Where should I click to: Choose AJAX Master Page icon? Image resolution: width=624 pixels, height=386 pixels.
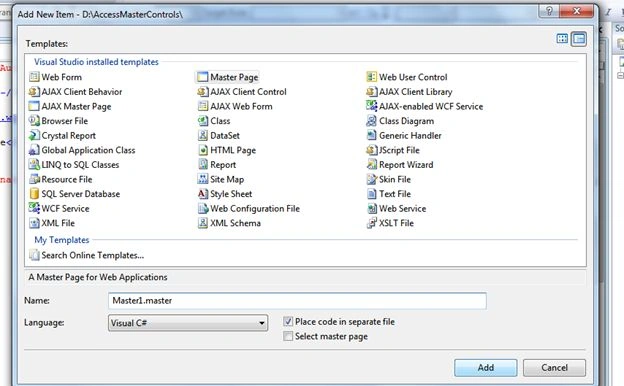[x=34, y=106]
